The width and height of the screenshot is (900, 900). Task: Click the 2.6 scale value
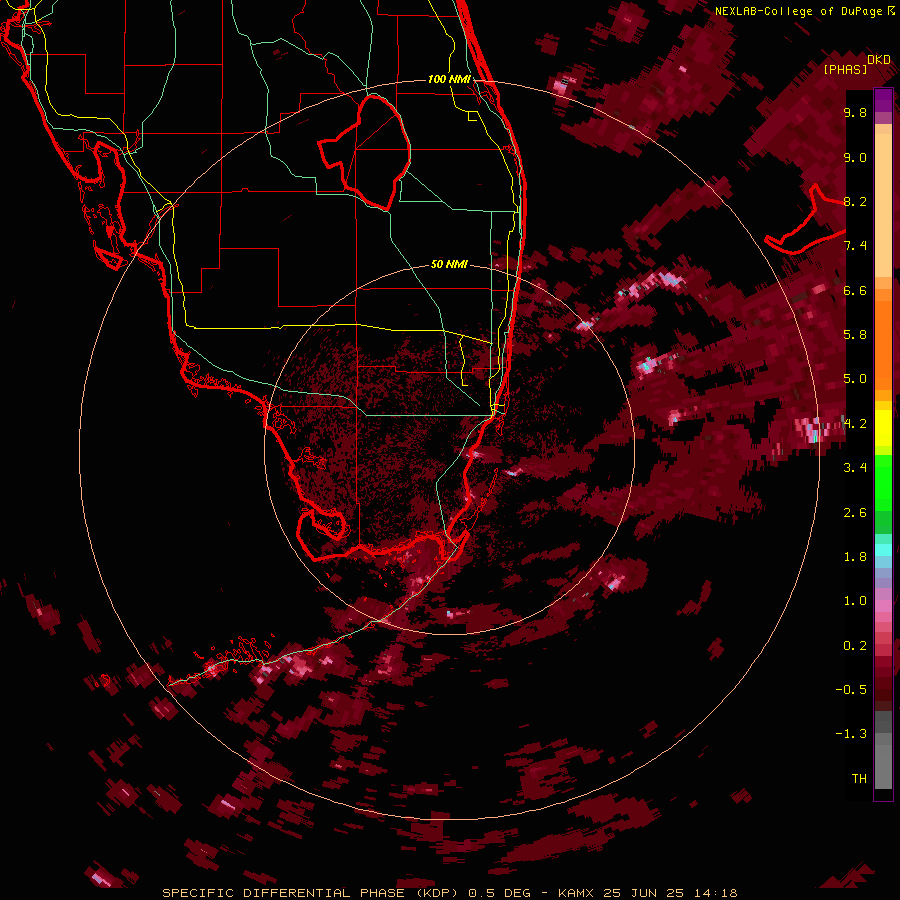coord(855,513)
